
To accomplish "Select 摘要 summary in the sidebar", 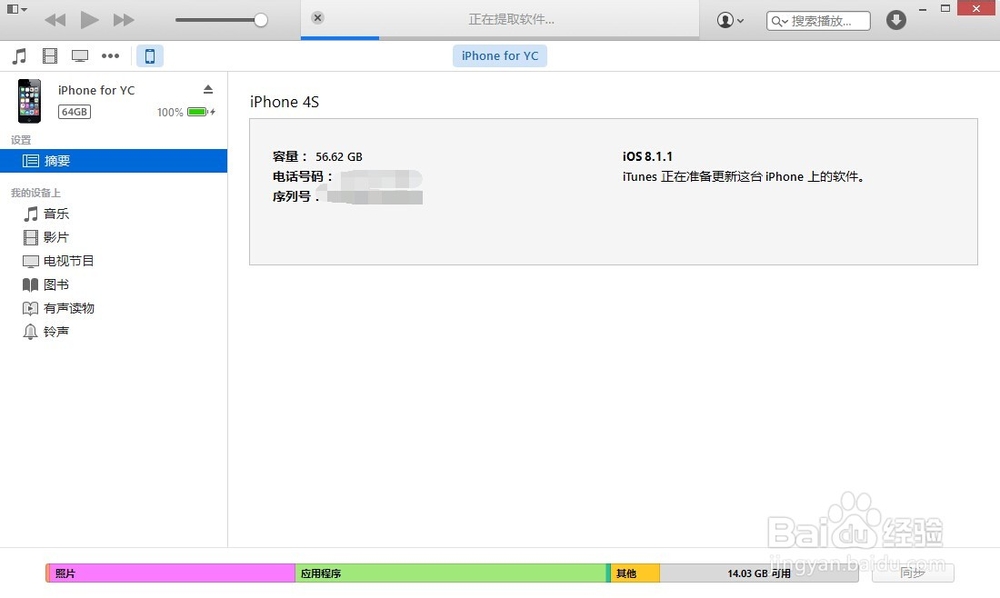I will (114, 161).
